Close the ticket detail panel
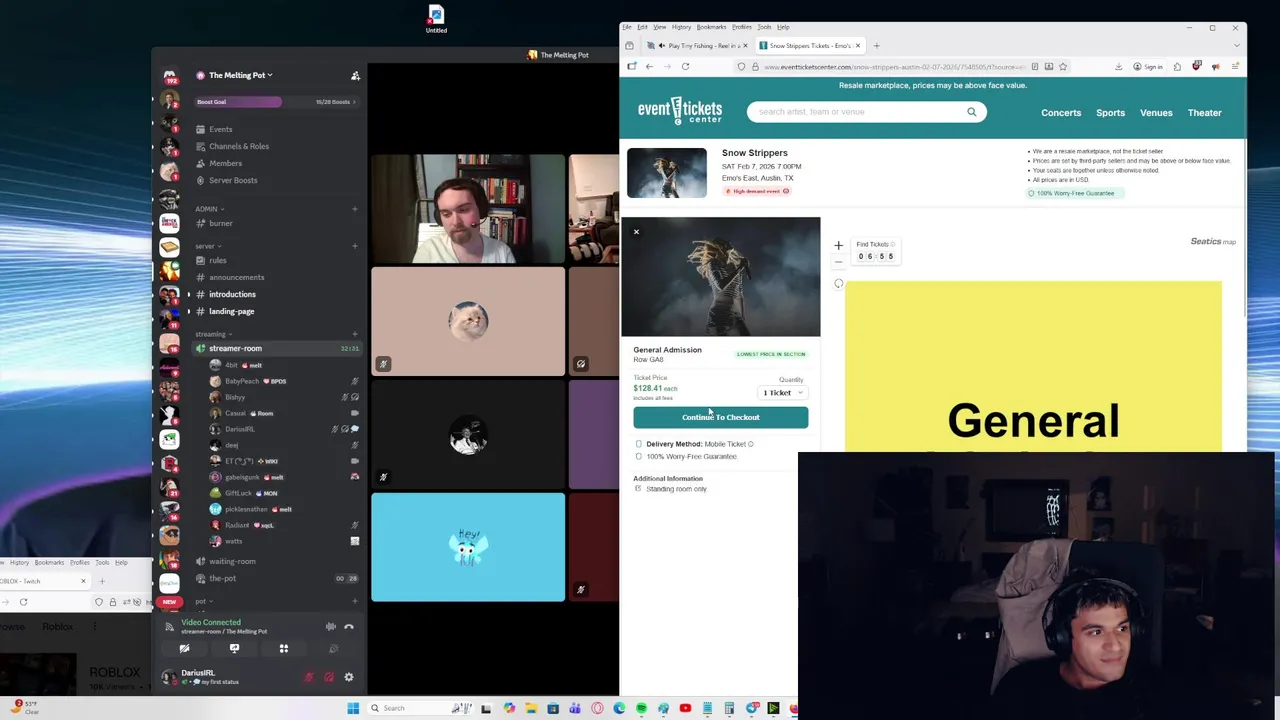 click(636, 232)
